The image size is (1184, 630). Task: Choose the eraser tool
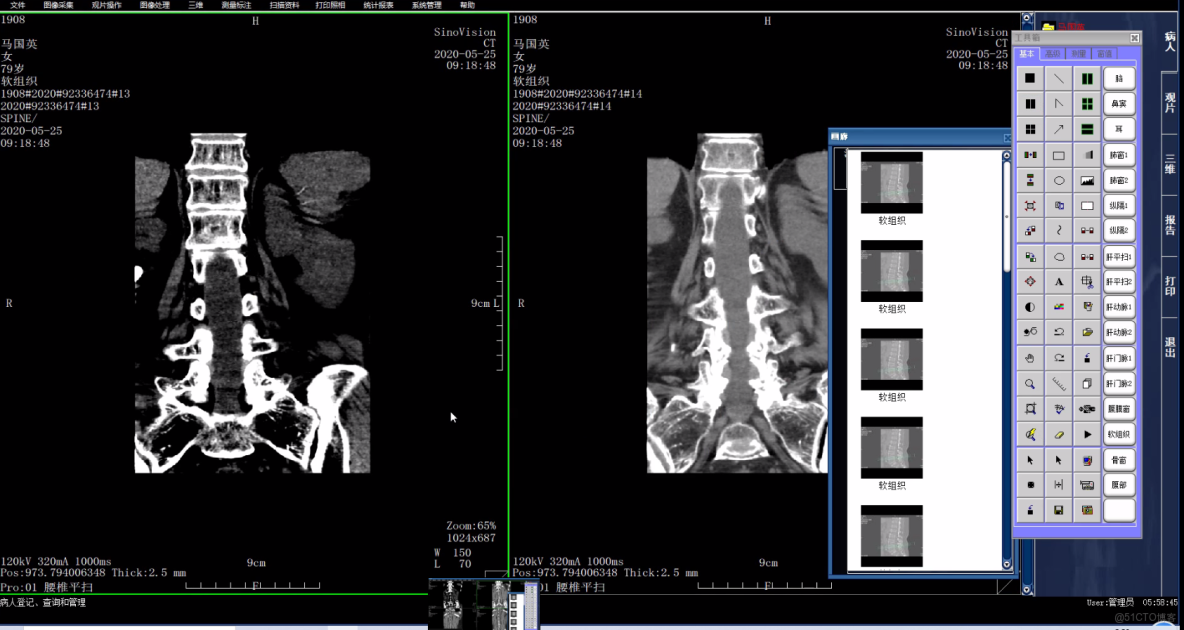[1059, 435]
